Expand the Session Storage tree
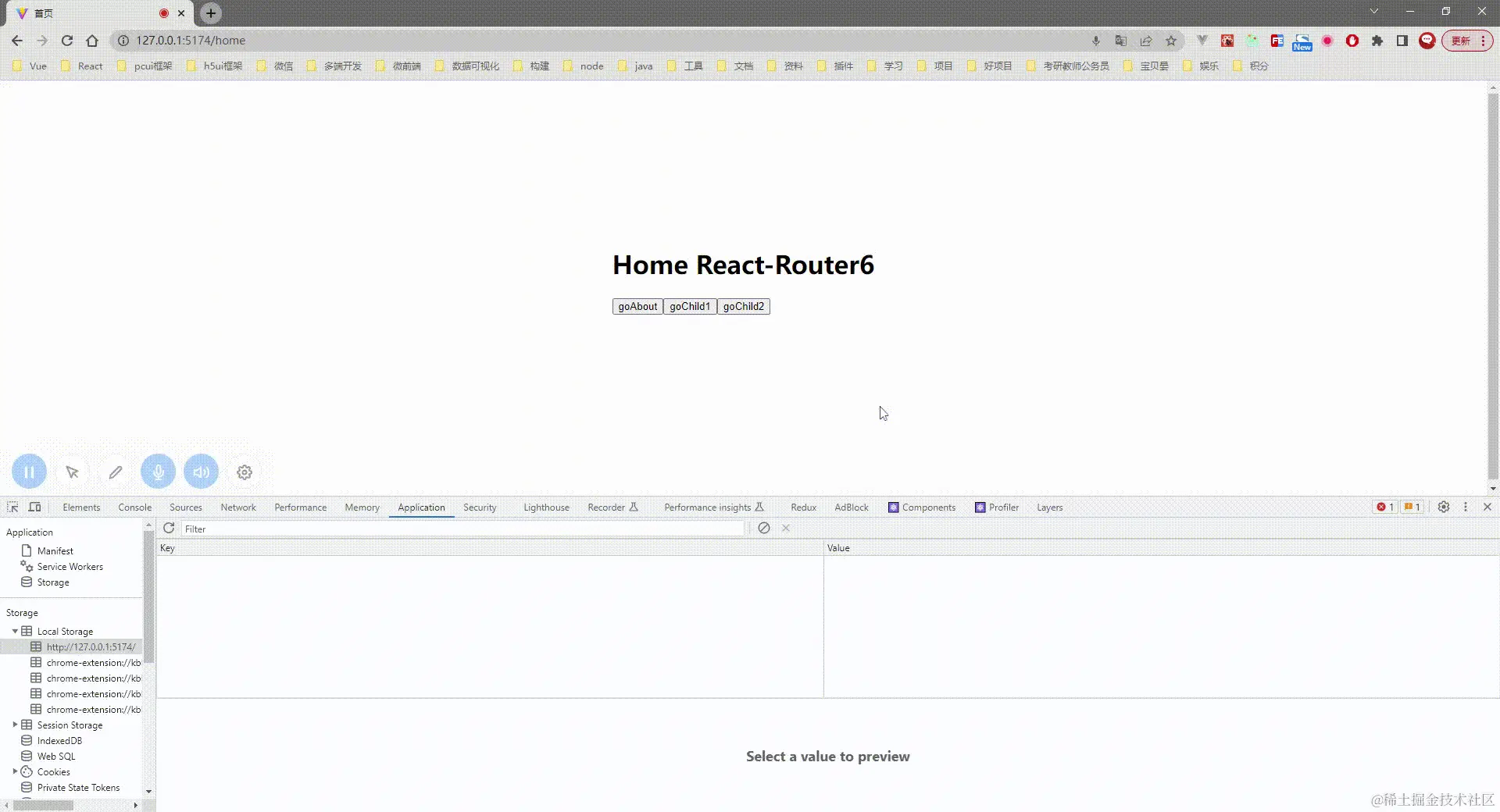Screen dimensions: 1500x812 point(15,725)
